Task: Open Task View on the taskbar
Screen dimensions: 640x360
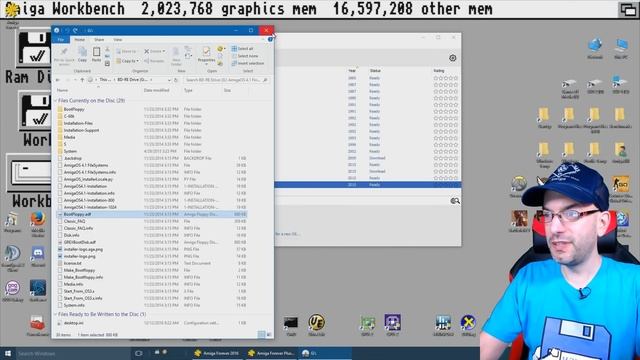Action: tap(139, 353)
